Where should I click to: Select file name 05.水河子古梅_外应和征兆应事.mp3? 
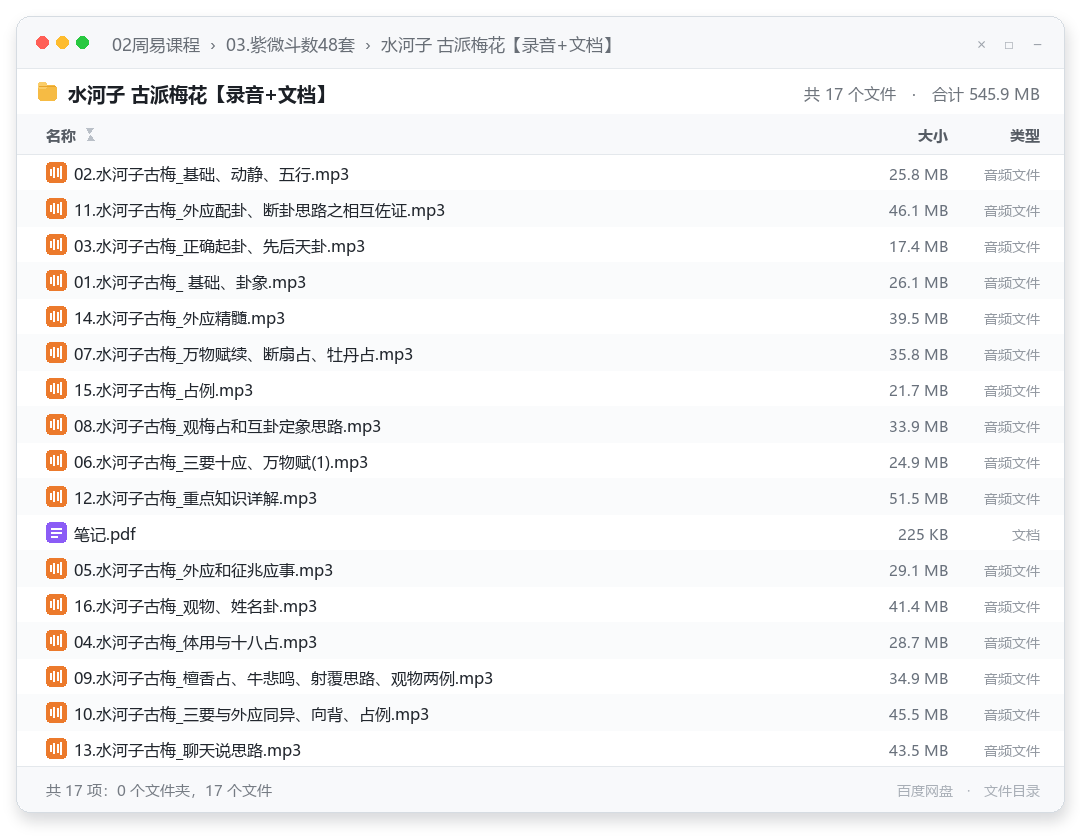pos(203,570)
